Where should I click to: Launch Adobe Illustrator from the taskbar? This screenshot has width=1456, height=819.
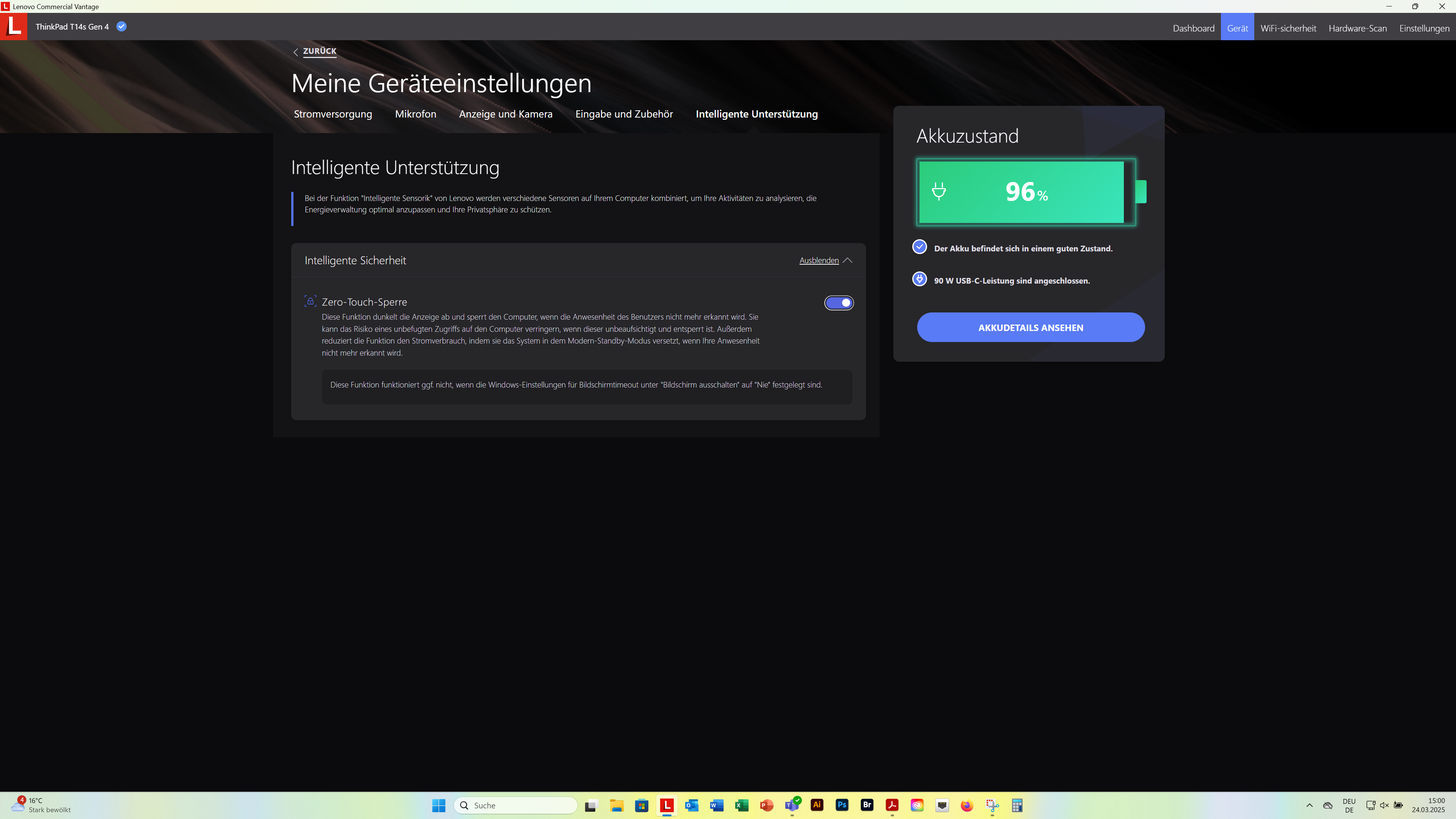click(817, 805)
